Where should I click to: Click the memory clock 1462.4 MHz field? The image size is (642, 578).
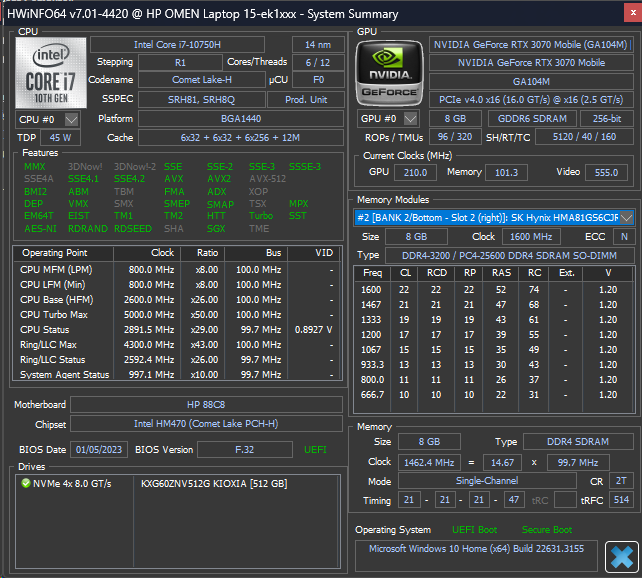429,463
